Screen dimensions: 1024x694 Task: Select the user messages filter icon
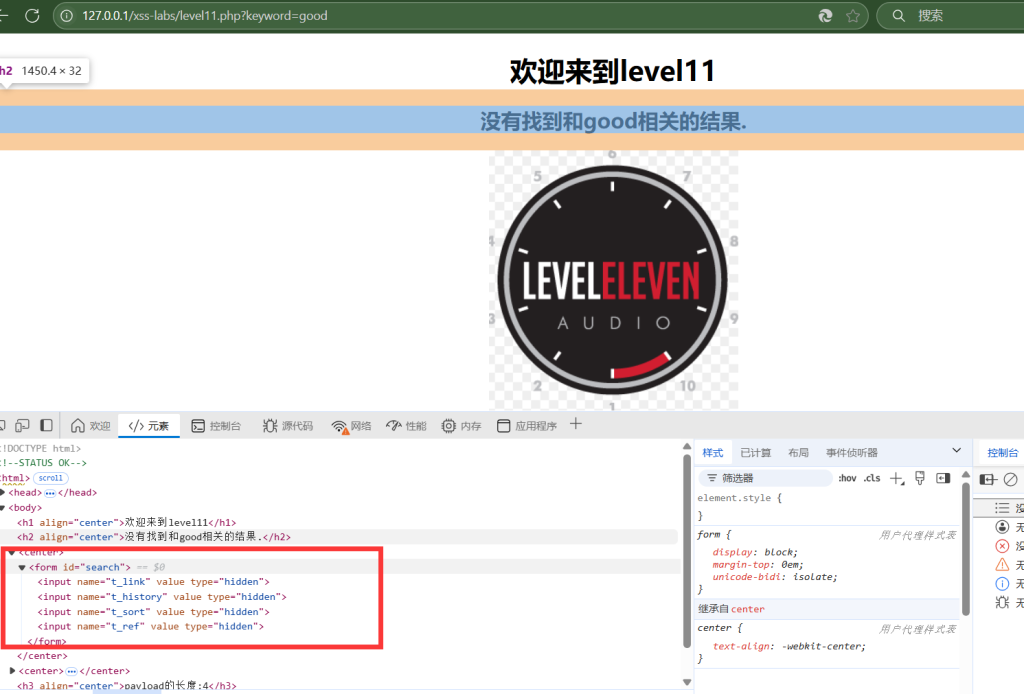1002,527
